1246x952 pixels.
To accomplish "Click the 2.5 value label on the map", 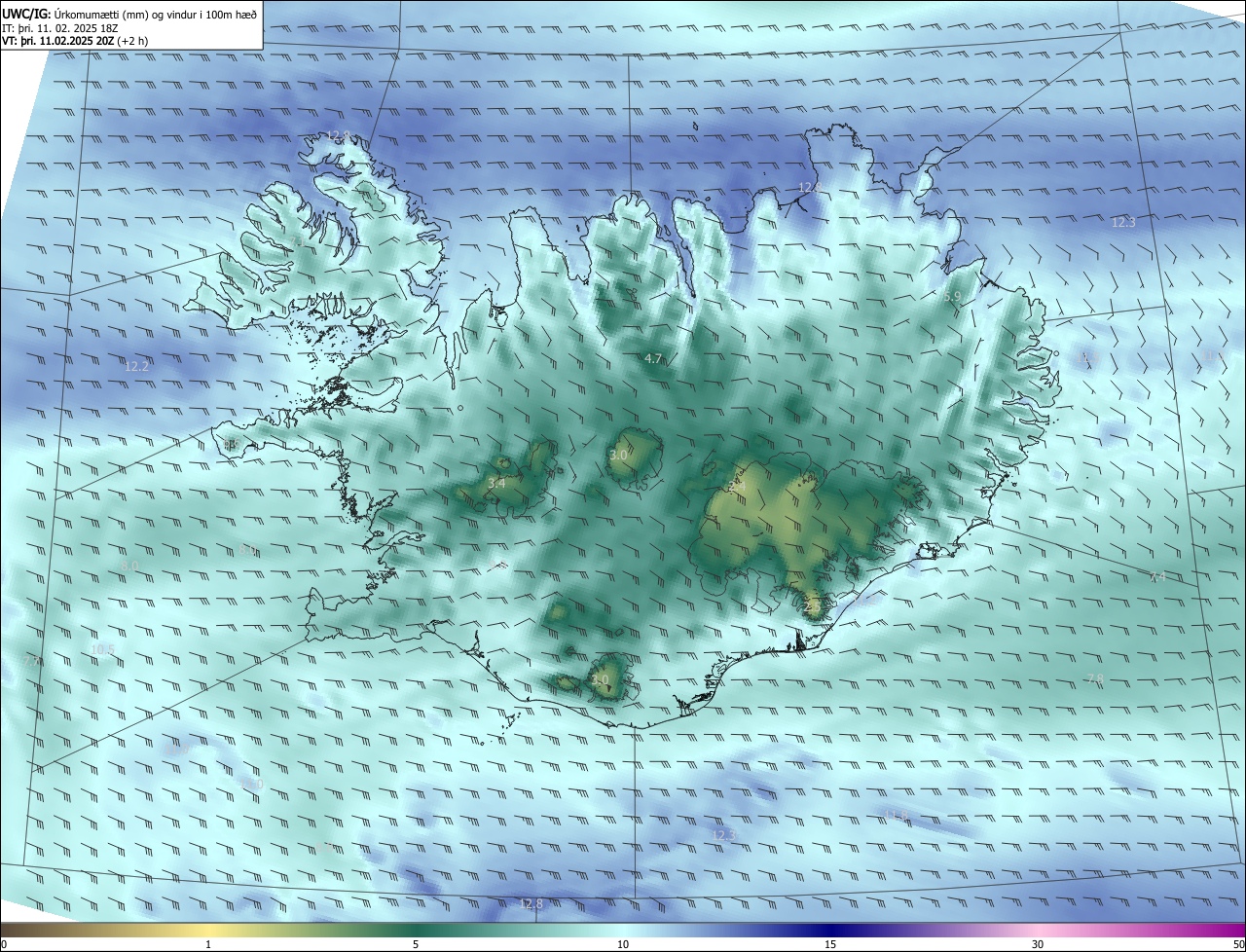I will tap(814, 605).
